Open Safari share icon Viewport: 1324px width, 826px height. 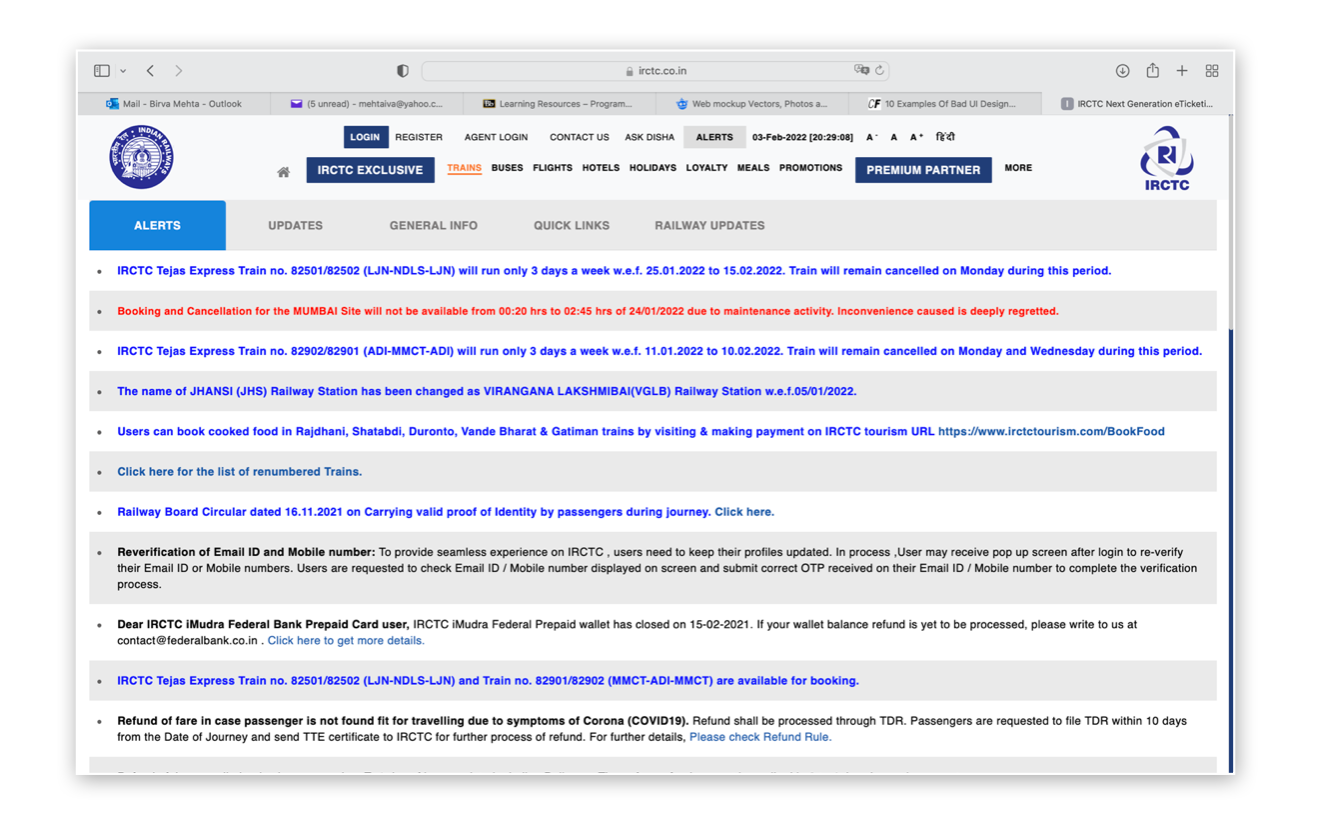coord(1153,70)
